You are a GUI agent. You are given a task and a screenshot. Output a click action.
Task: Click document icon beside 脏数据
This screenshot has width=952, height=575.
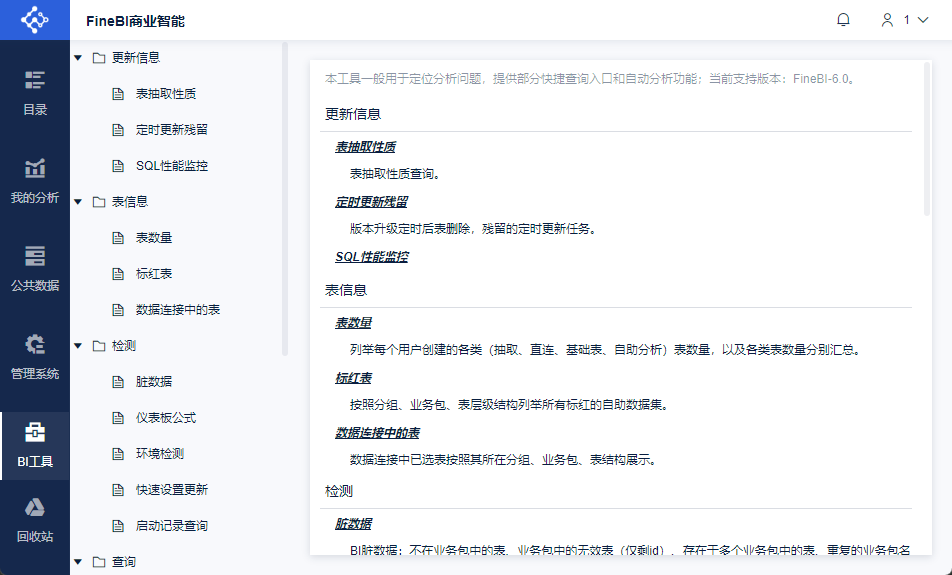point(118,381)
